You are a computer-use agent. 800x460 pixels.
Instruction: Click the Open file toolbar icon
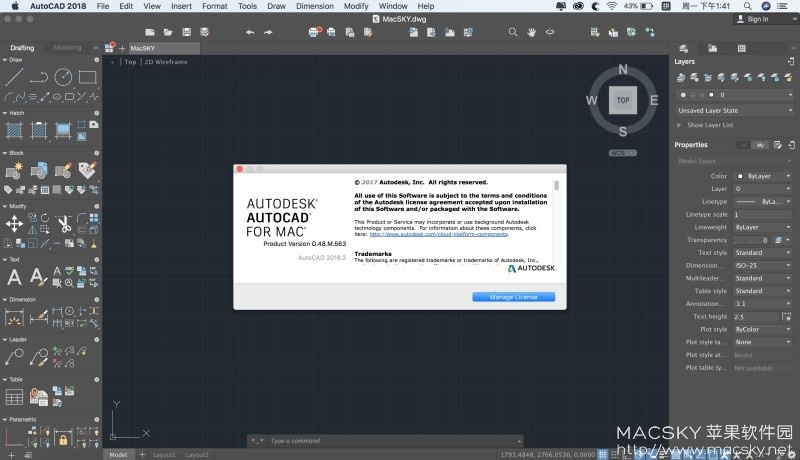(168, 32)
